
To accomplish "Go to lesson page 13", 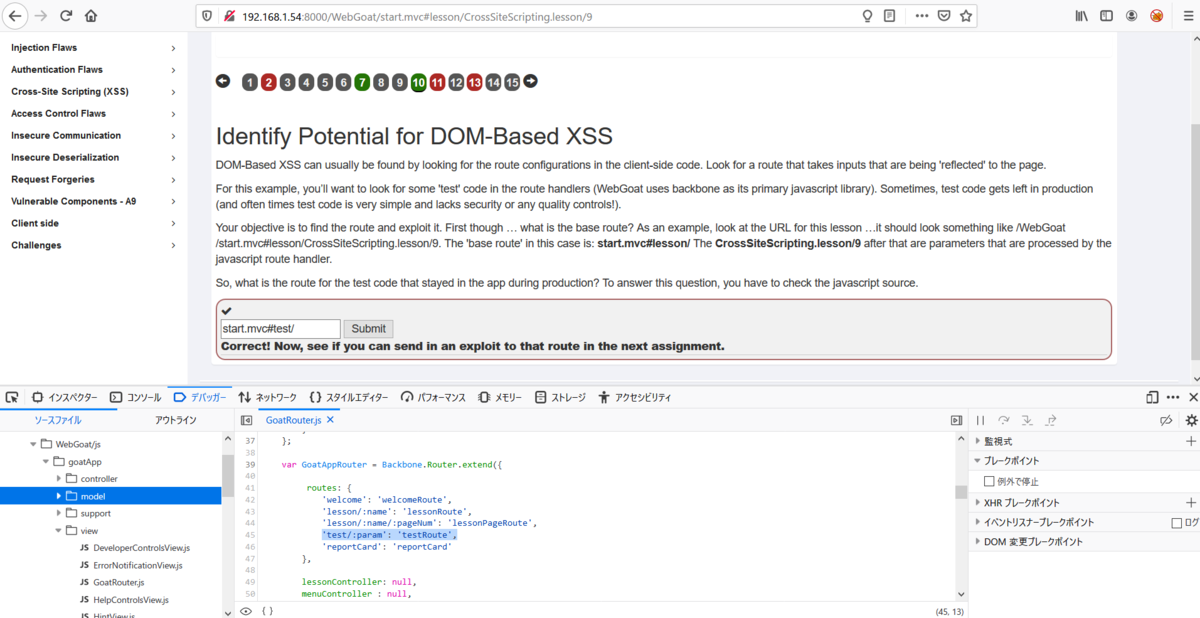I will [474, 82].
